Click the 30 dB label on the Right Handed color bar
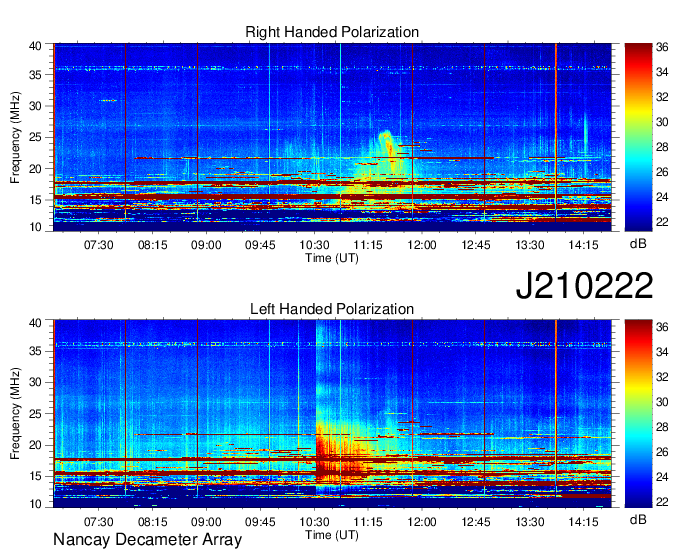680x552 pixels. tap(662, 122)
